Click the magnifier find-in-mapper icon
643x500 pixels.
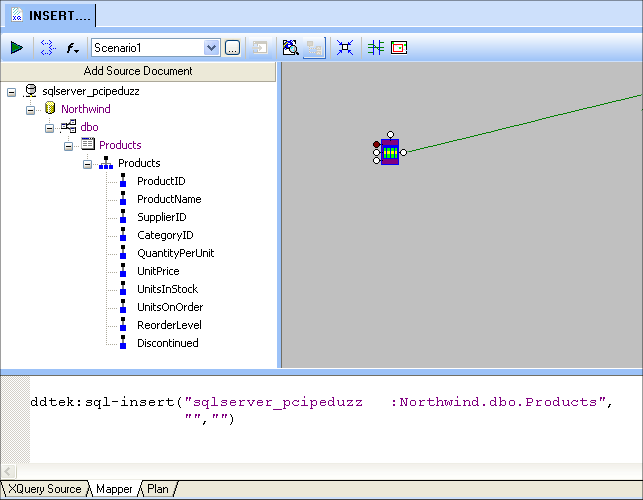coord(290,48)
